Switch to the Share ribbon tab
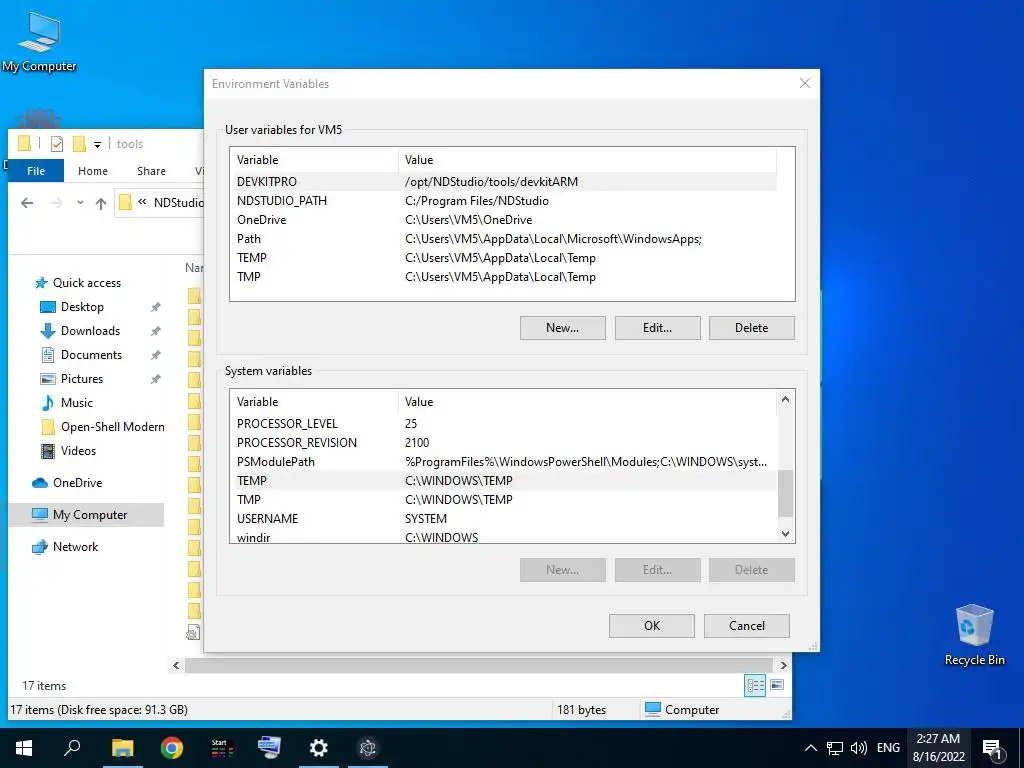This screenshot has width=1024, height=768. coord(151,171)
